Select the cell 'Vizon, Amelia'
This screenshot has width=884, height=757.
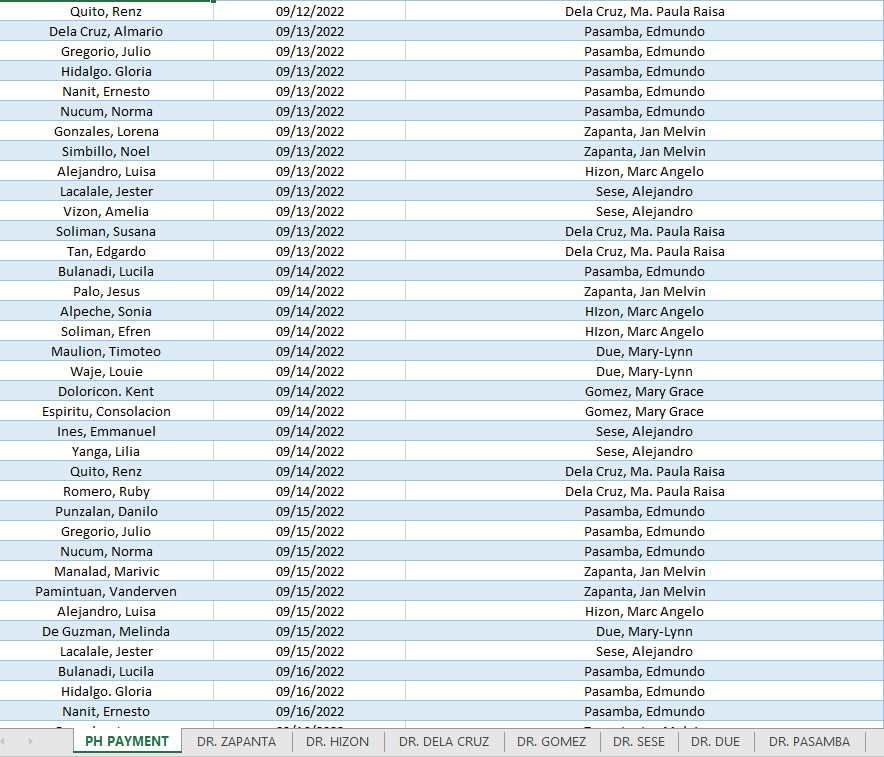pos(106,211)
